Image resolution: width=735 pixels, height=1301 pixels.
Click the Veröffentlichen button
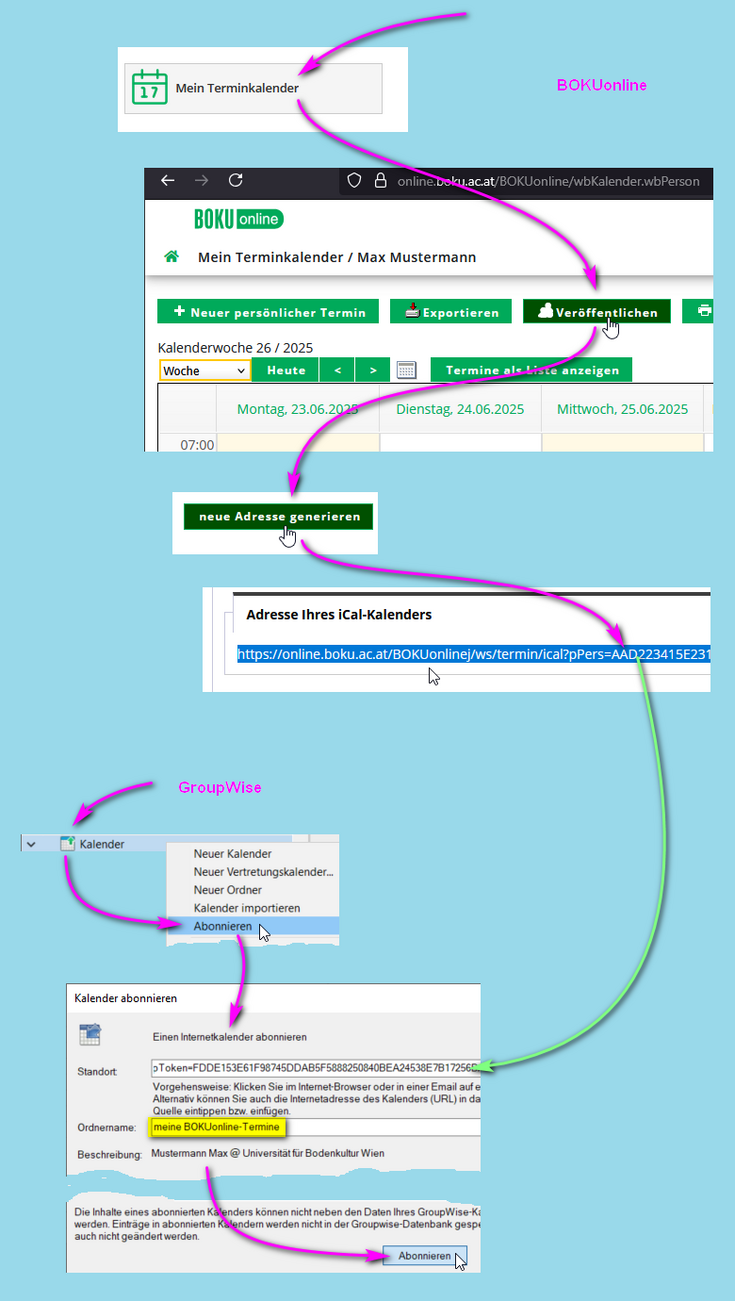(x=596, y=312)
